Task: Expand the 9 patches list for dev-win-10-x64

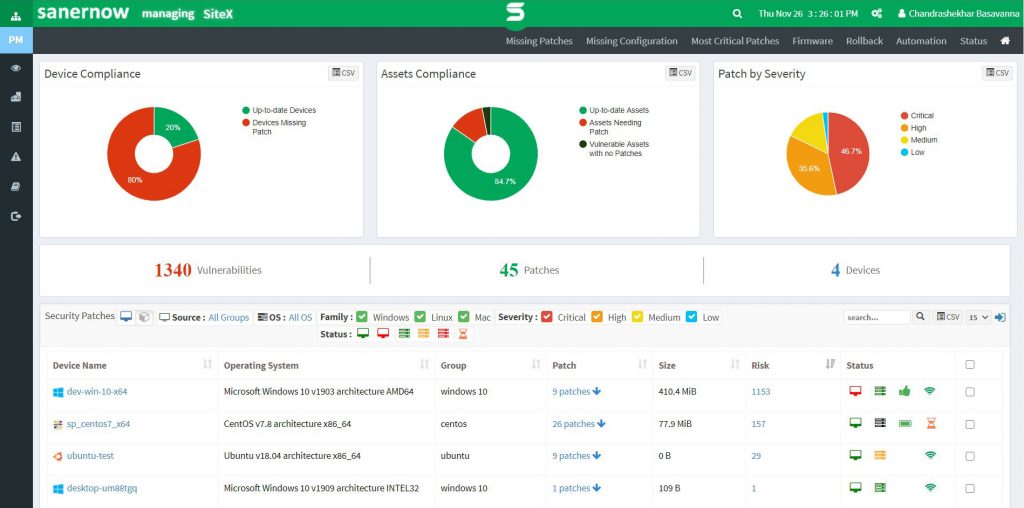Action: (577, 392)
